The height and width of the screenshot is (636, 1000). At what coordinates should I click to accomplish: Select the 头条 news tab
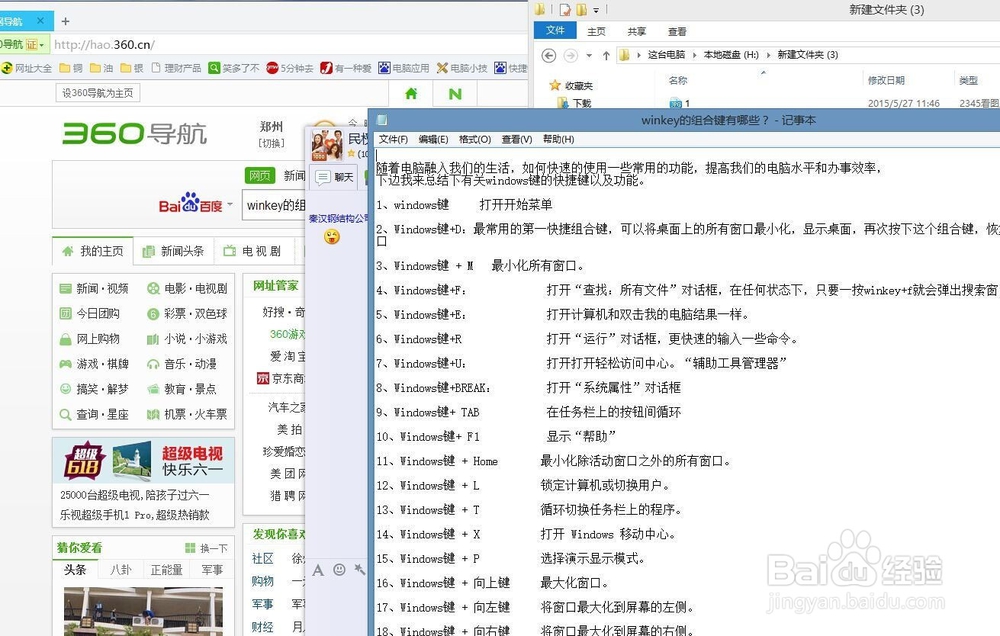[75, 569]
